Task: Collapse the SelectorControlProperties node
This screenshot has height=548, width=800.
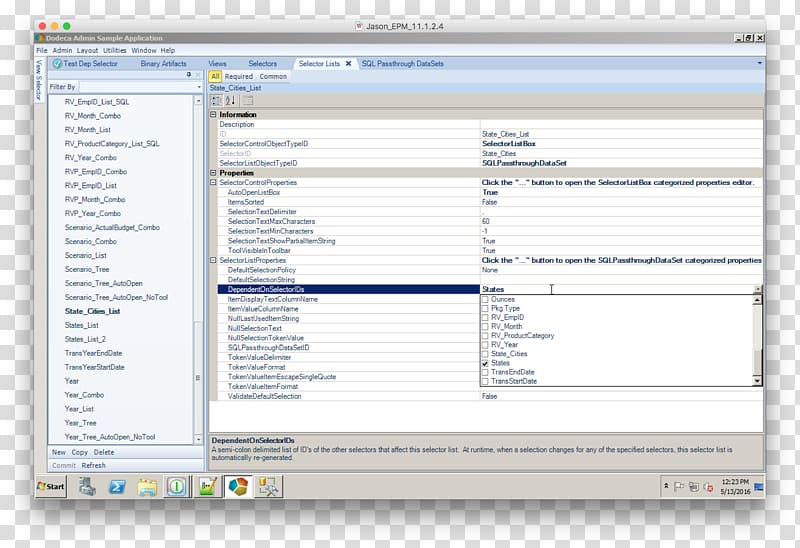Action: click(213, 182)
